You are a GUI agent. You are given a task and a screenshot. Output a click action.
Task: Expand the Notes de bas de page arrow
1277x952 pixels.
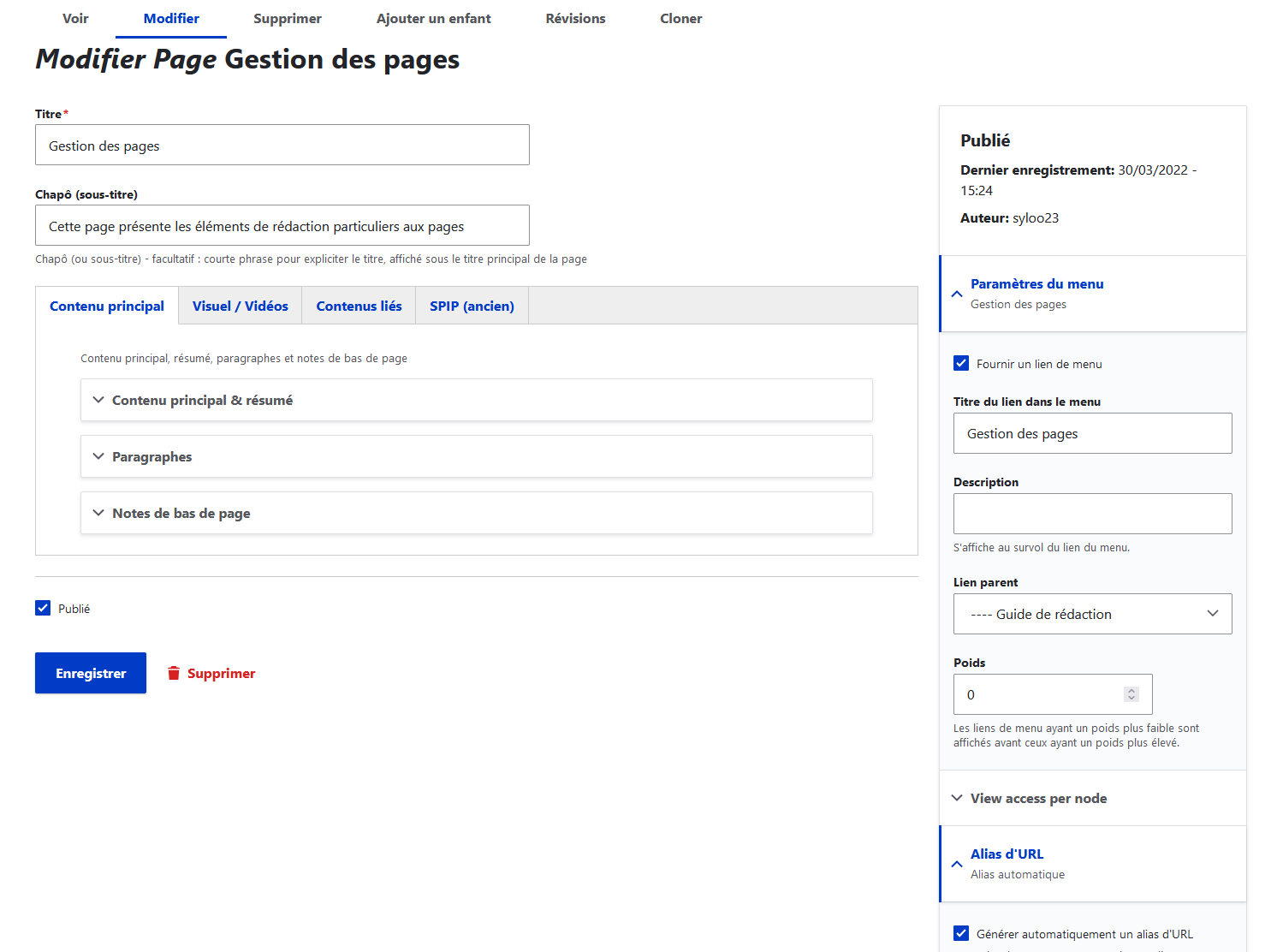coord(98,512)
